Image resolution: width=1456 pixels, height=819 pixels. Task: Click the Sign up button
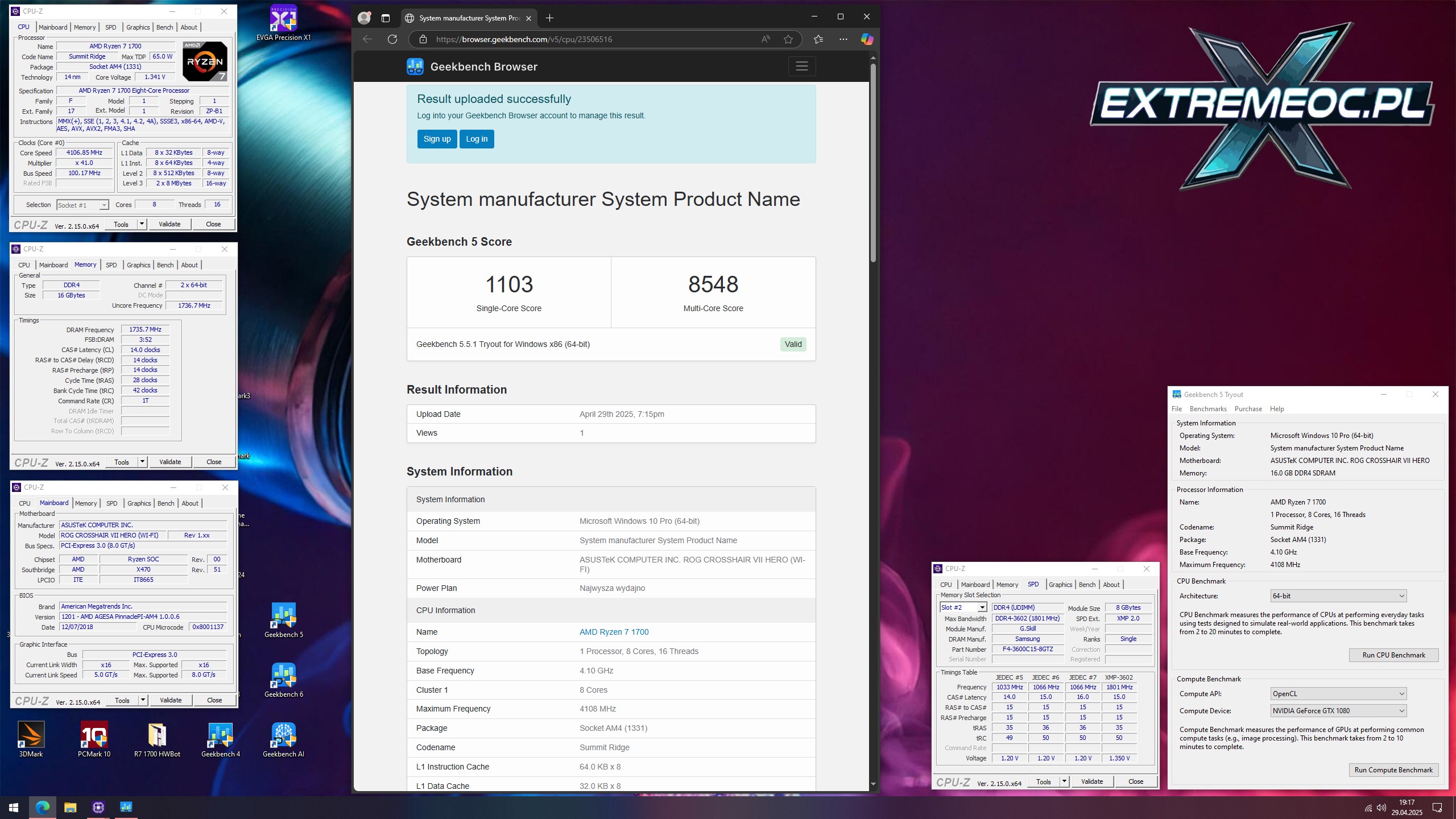pyautogui.click(x=437, y=139)
